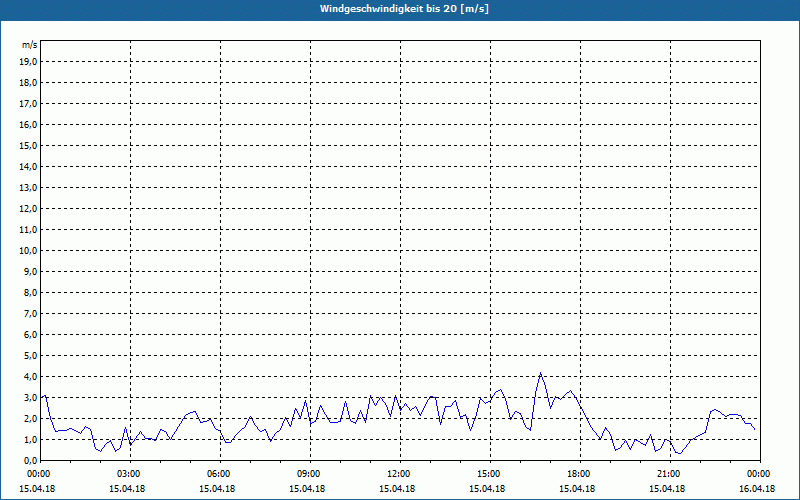
Task: Click the 03:00 time axis label
Action: [x=131, y=474]
